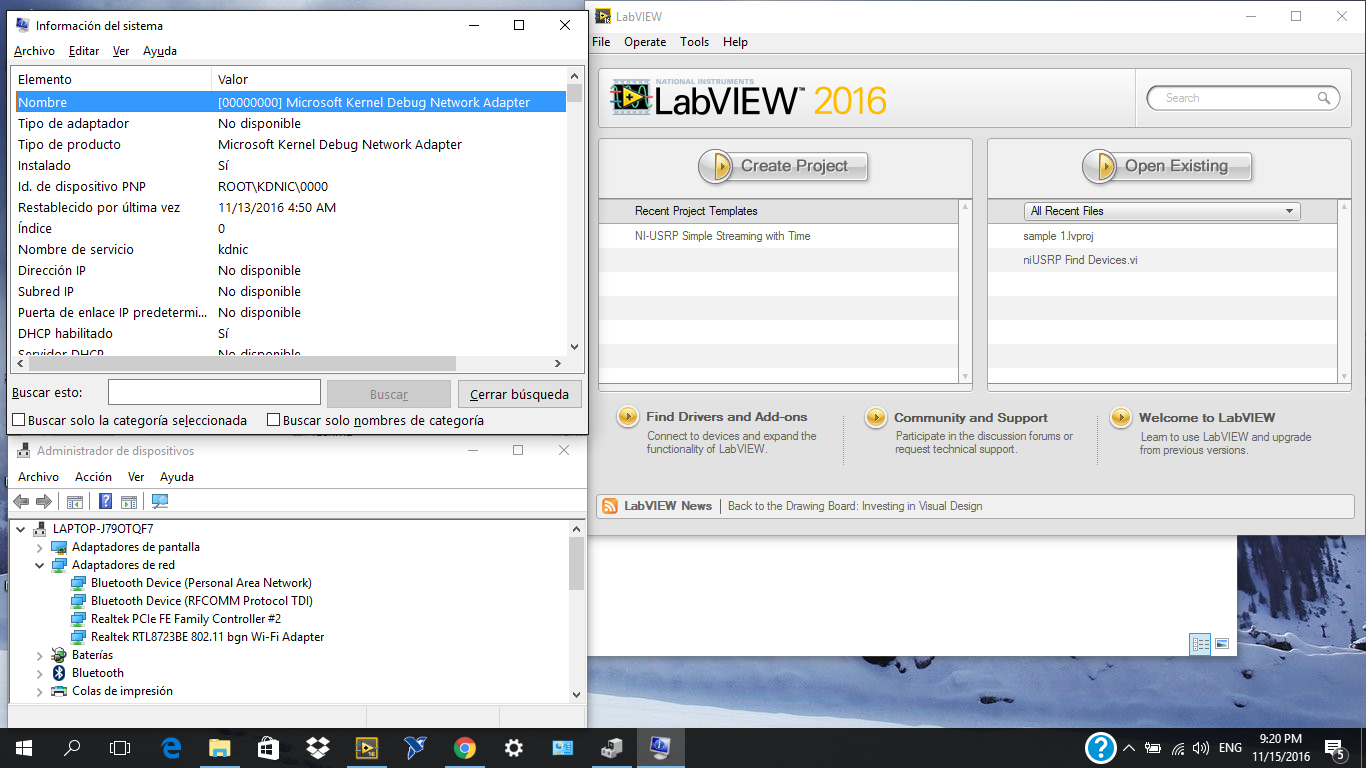Open Acción menu in Administrador de dispositivos
This screenshot has height=768, width=1366.
[x=93, y=477]
